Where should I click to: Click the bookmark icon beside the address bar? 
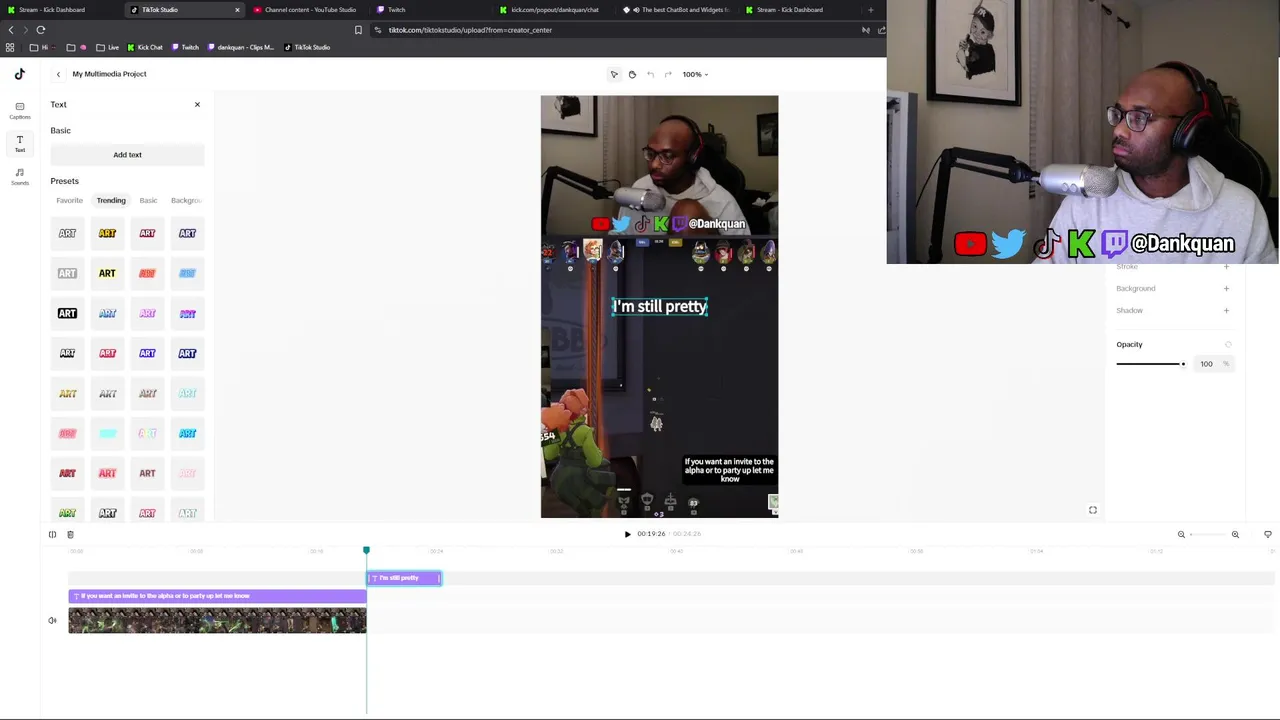358,30
